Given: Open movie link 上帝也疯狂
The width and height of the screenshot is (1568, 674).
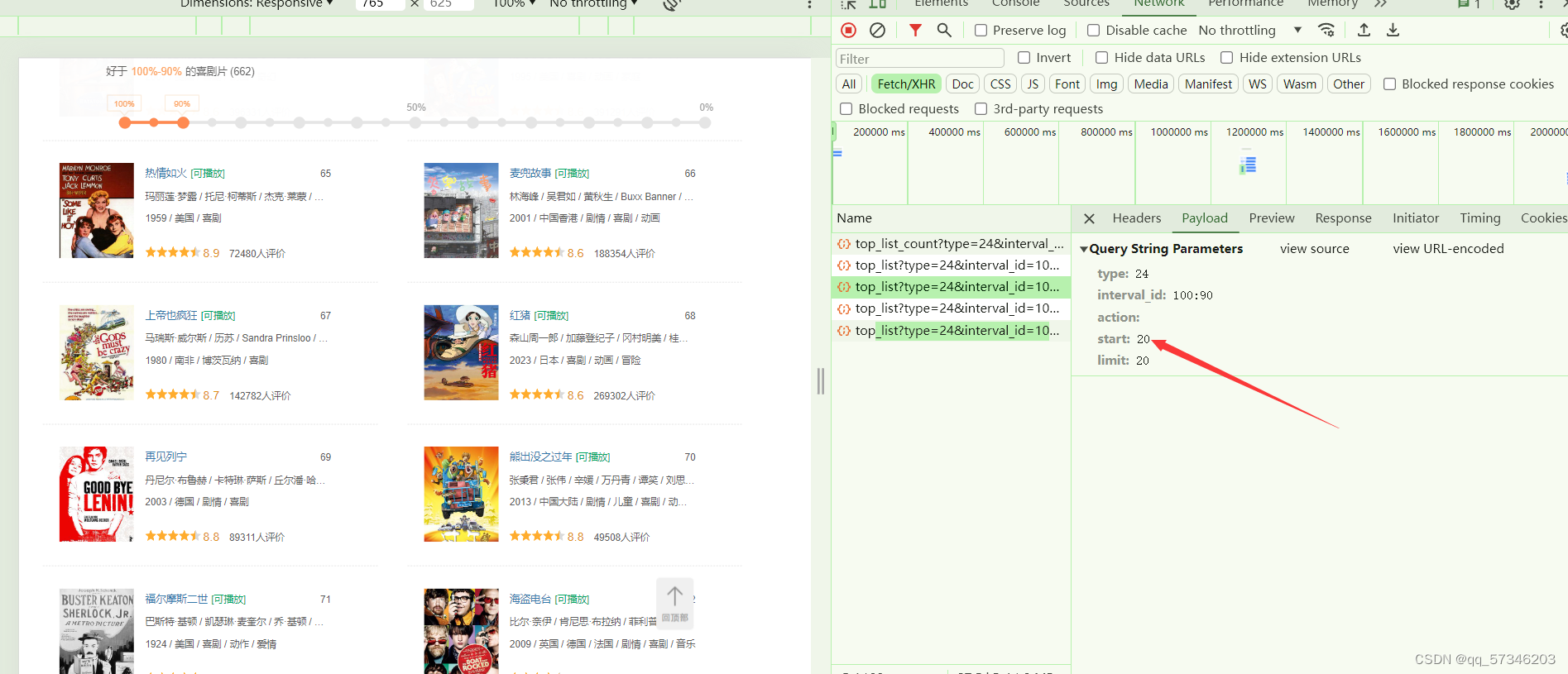Looking at the screenshot, I should 171,316.
